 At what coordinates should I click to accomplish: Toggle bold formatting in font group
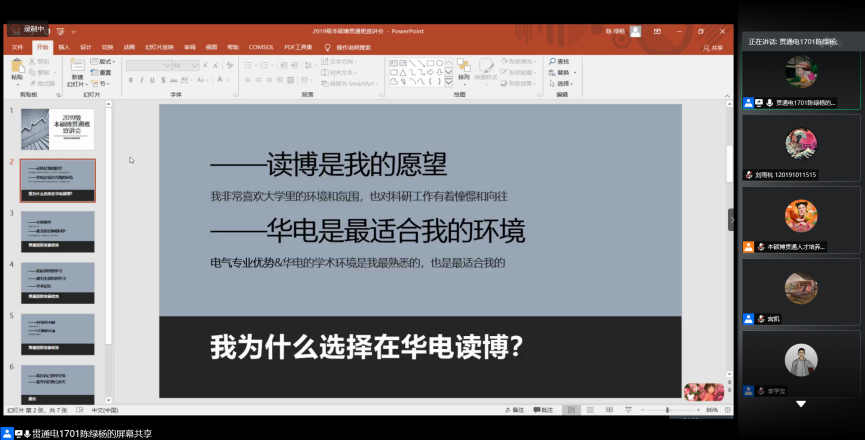click(130, 84)
